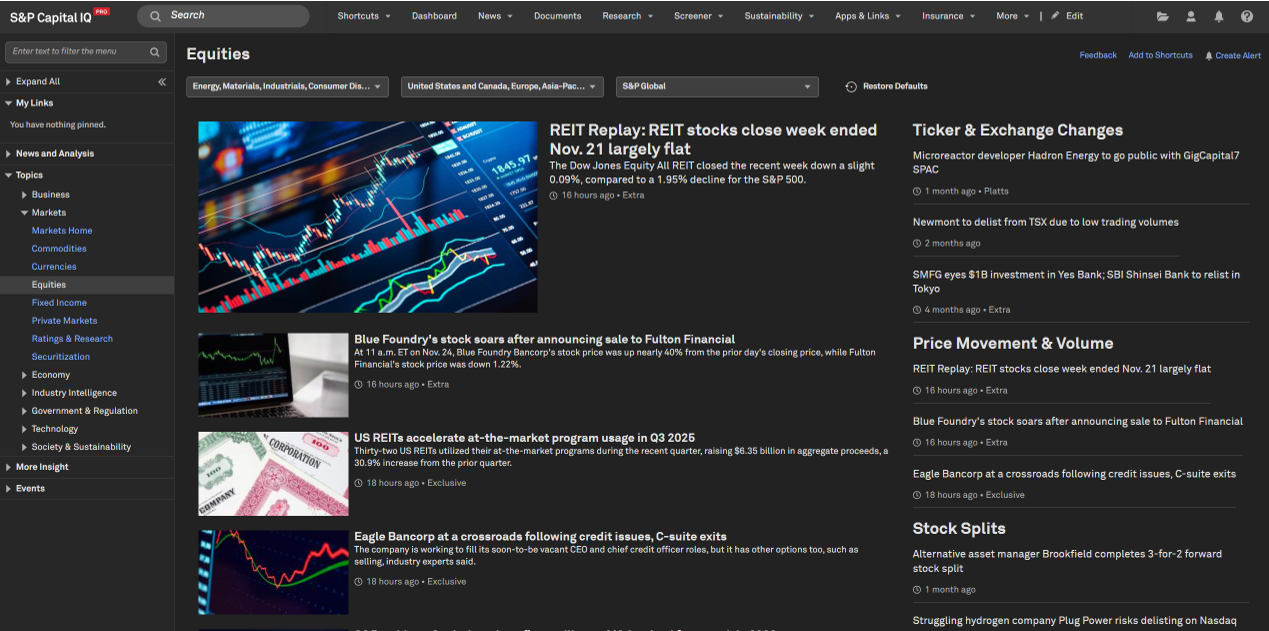Open the Dashboard menu item
Viewport: 1269px width, 631px height.
point(434,16)
